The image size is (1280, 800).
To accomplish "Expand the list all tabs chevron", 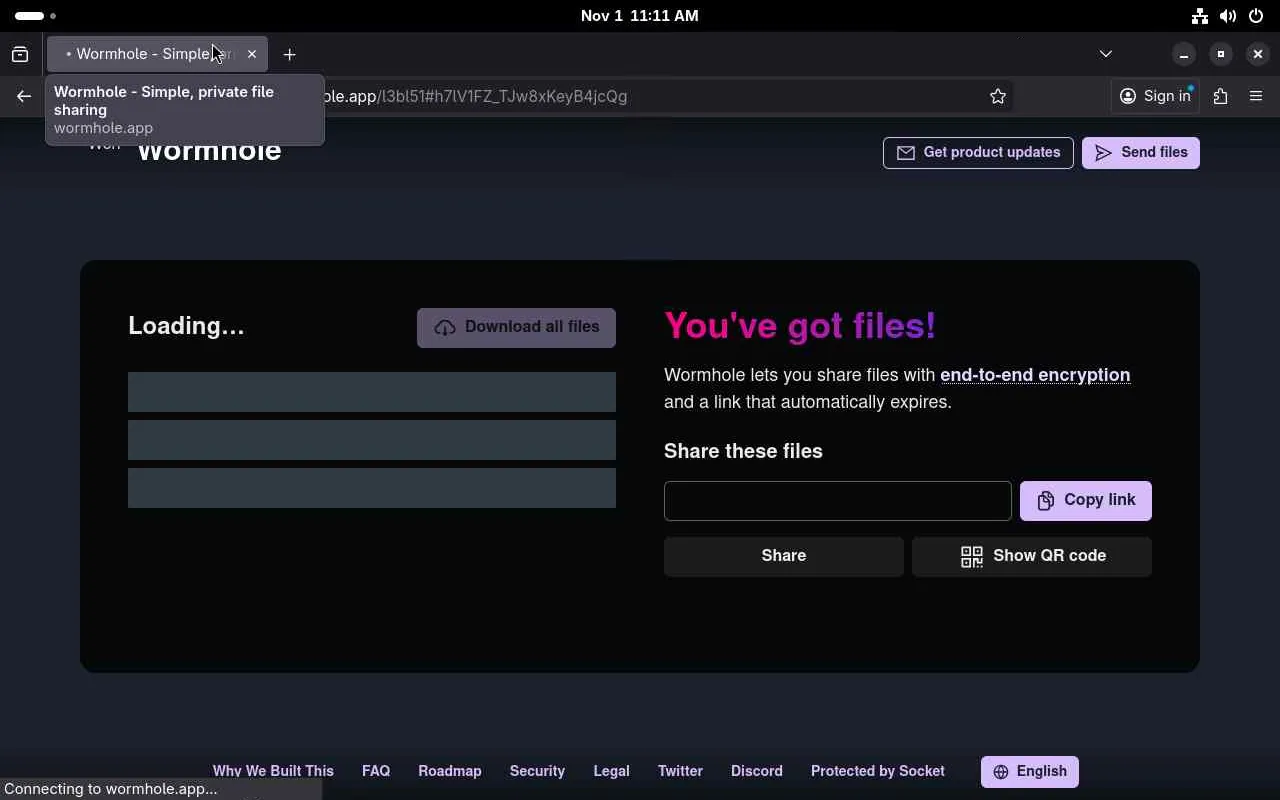I will tap(1106, 54).
